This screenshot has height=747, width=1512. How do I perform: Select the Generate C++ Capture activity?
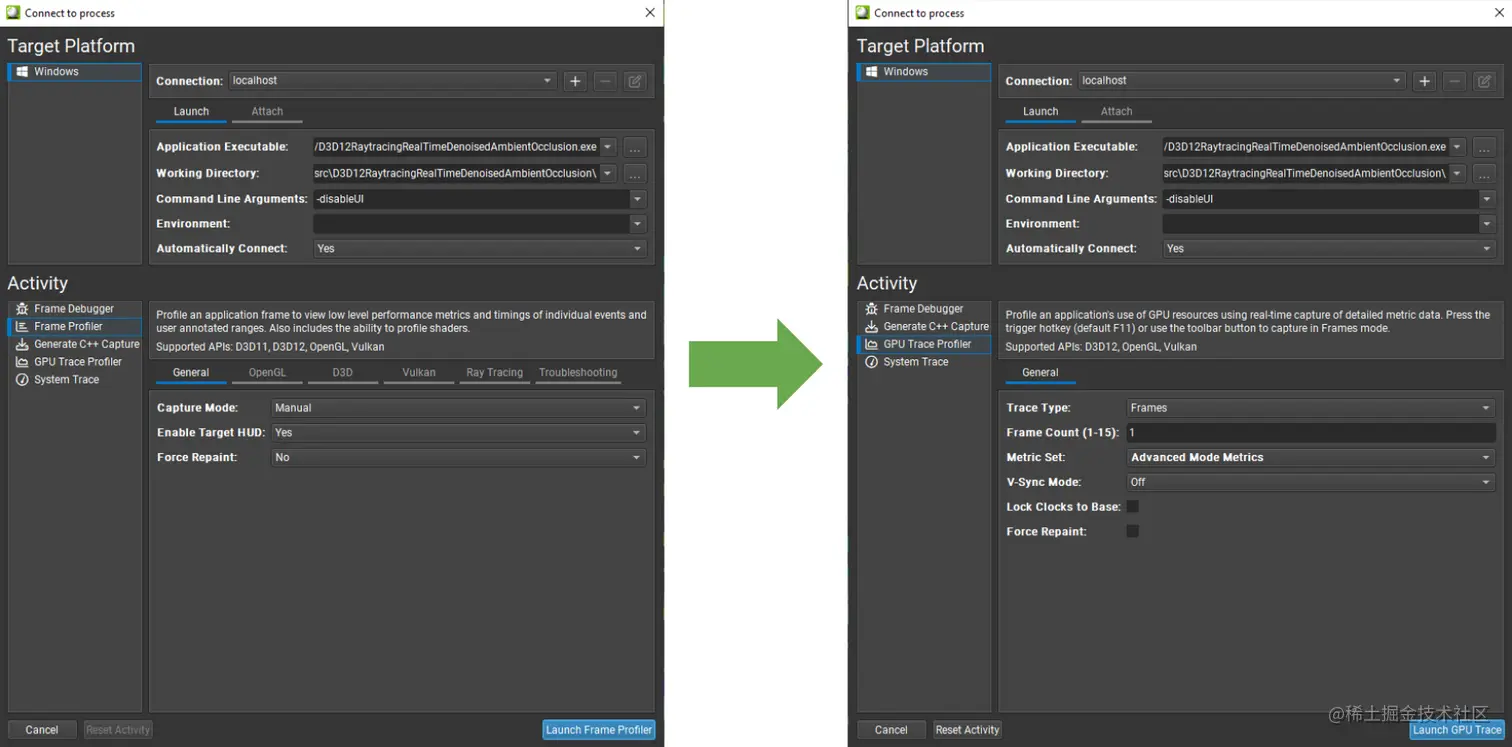click(x=85, y=344)
